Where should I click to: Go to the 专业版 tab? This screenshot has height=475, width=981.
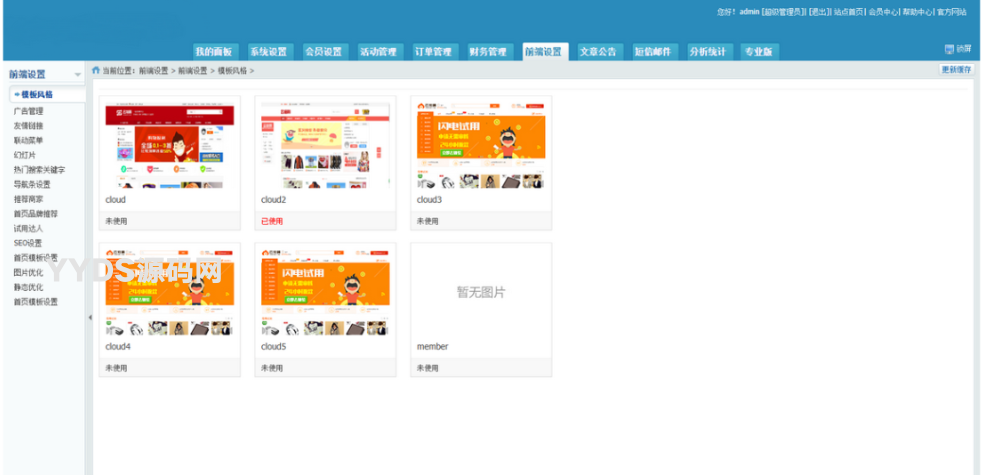[758, 52]
